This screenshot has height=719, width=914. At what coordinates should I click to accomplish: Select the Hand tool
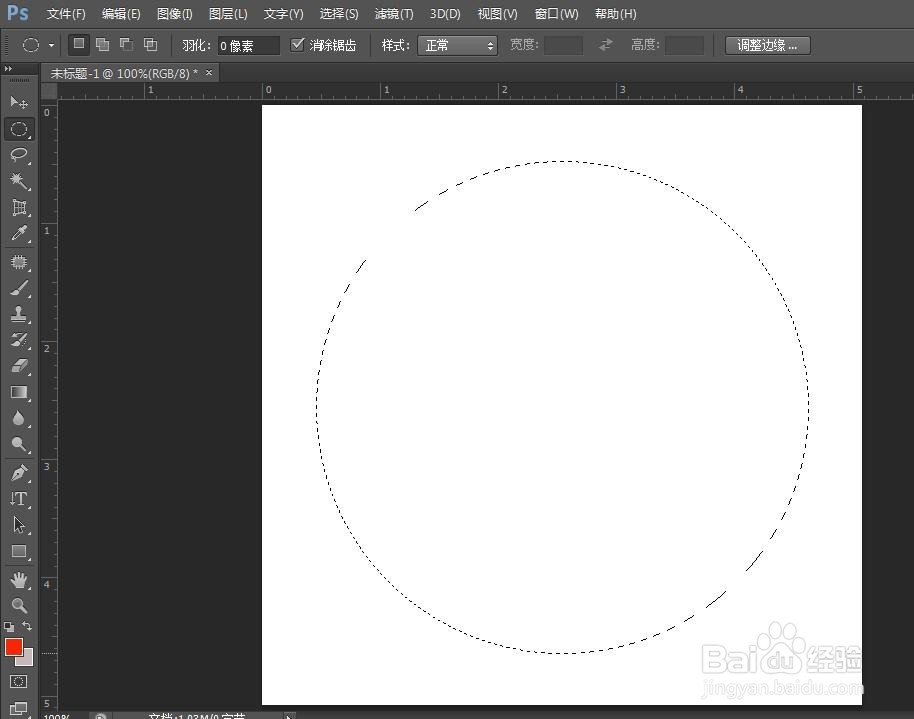19,580
